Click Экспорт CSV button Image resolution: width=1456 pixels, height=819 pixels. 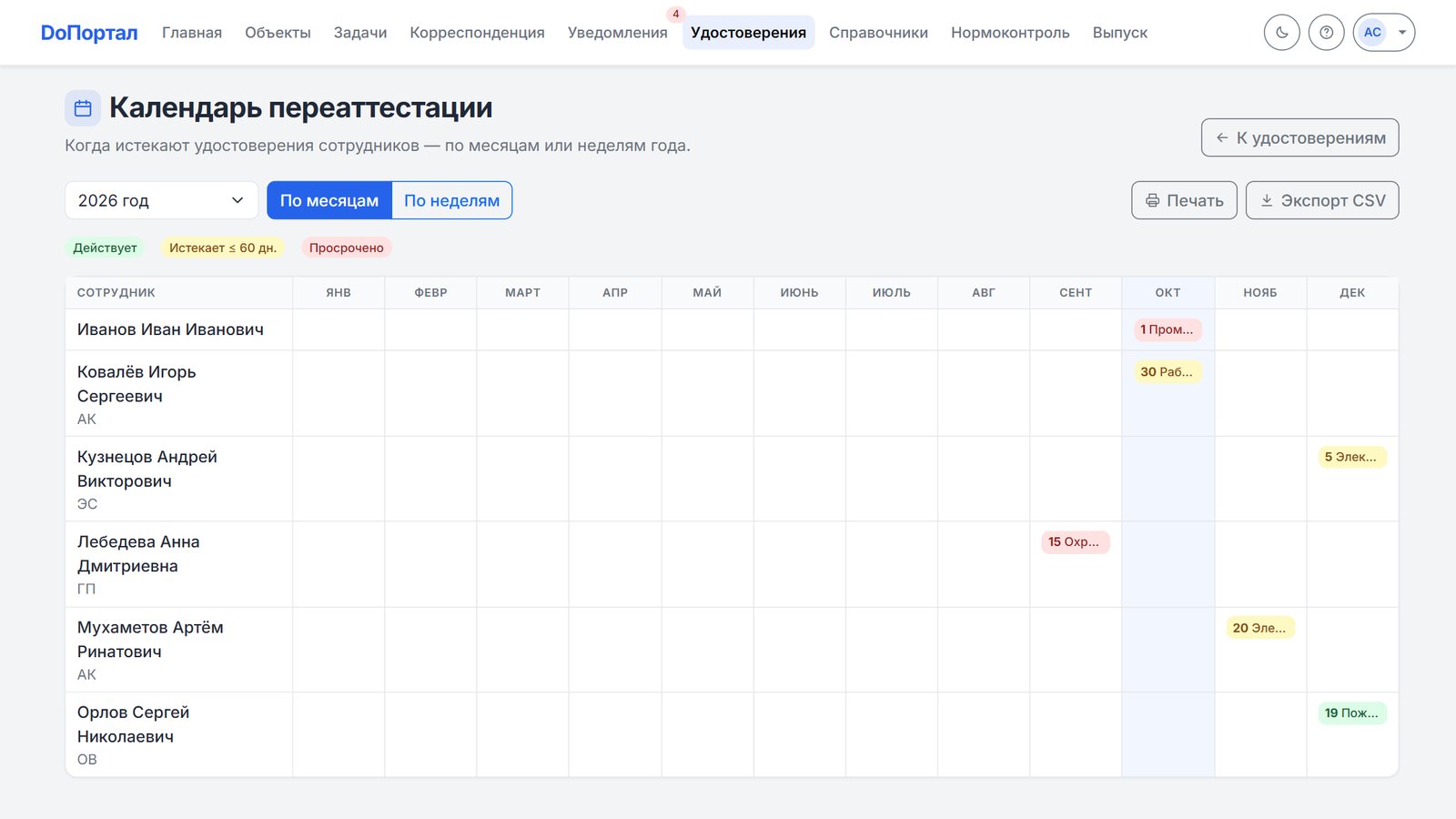(1321, 200)
